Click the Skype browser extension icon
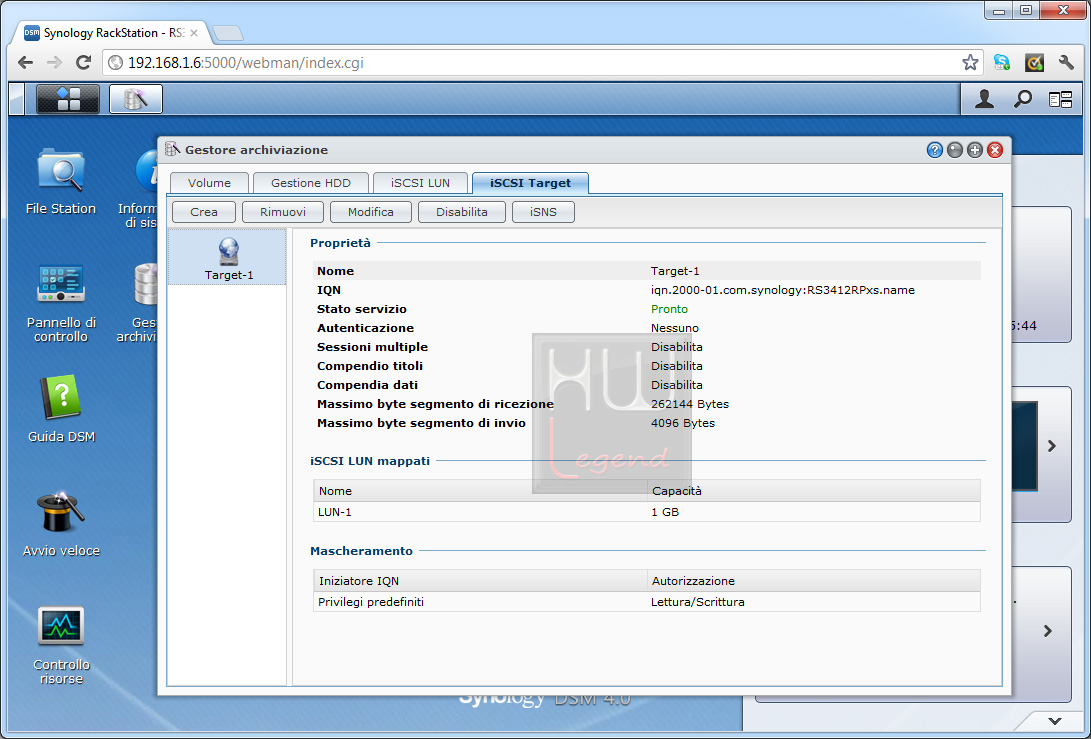 (x=1001, y=63)
